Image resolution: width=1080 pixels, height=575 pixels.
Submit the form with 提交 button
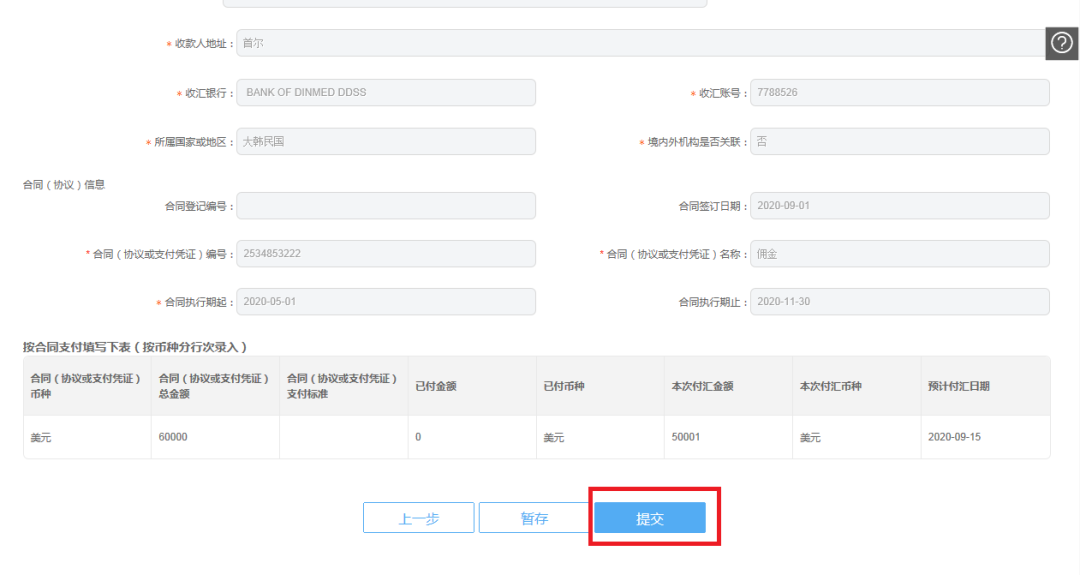coord(650,518)
